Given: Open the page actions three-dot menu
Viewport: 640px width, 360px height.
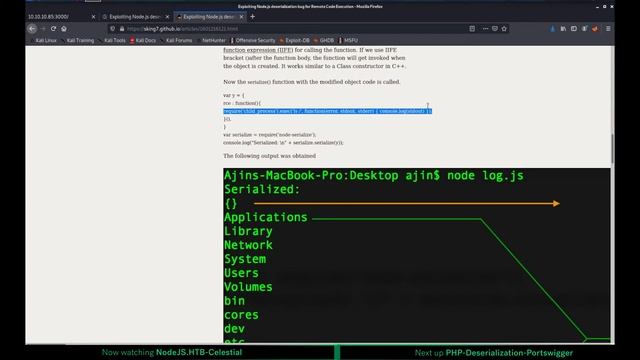Looking at the screenshot, I should pyautogui.click(x=485, y=29).
